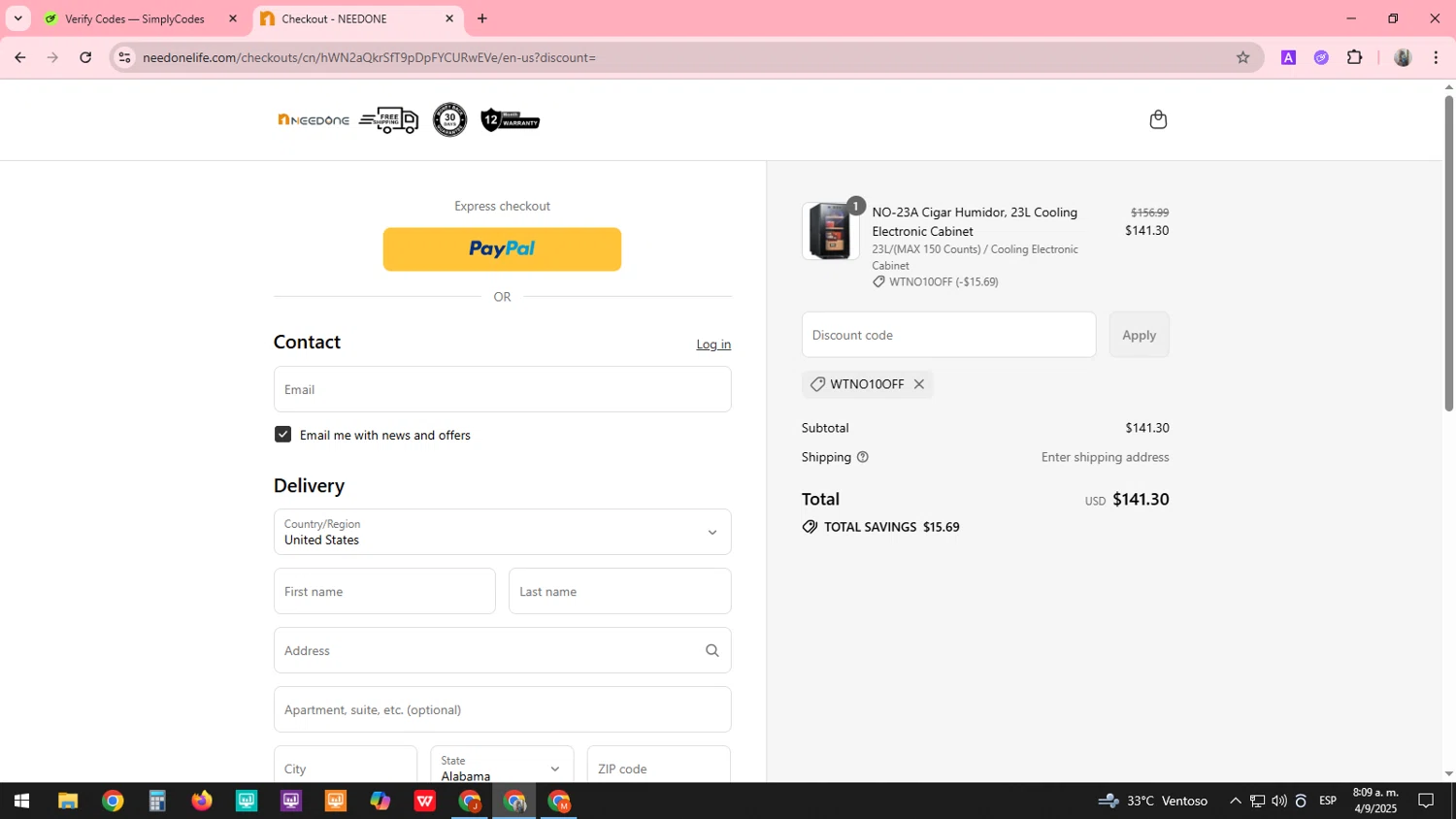
Task: Click the free shipping truck badge
Action: point(388,120)
